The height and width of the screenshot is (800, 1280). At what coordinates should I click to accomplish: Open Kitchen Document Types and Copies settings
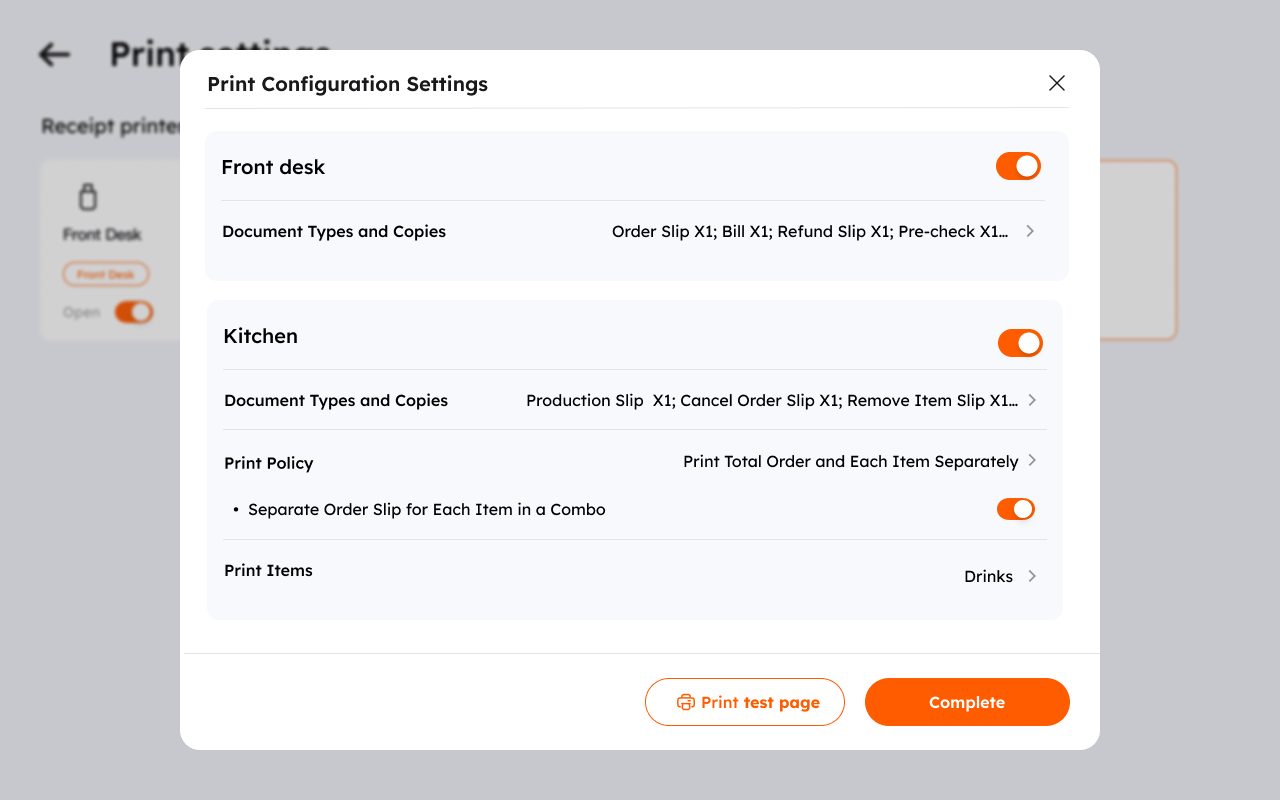tap(1034, 400)
